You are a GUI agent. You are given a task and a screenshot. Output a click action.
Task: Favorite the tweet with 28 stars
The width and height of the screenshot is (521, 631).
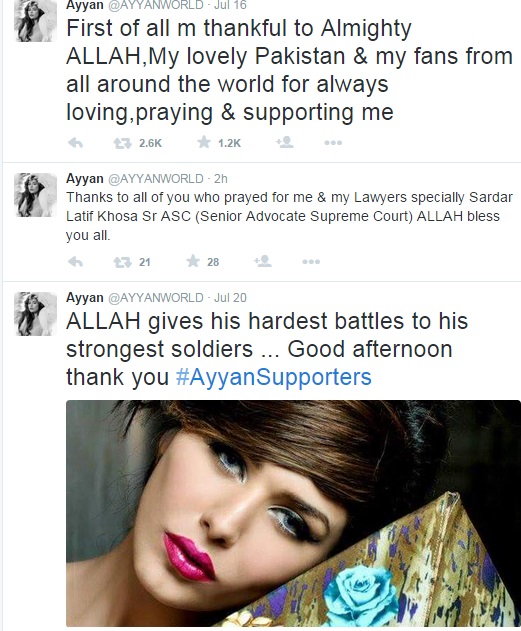coord(193,261)
